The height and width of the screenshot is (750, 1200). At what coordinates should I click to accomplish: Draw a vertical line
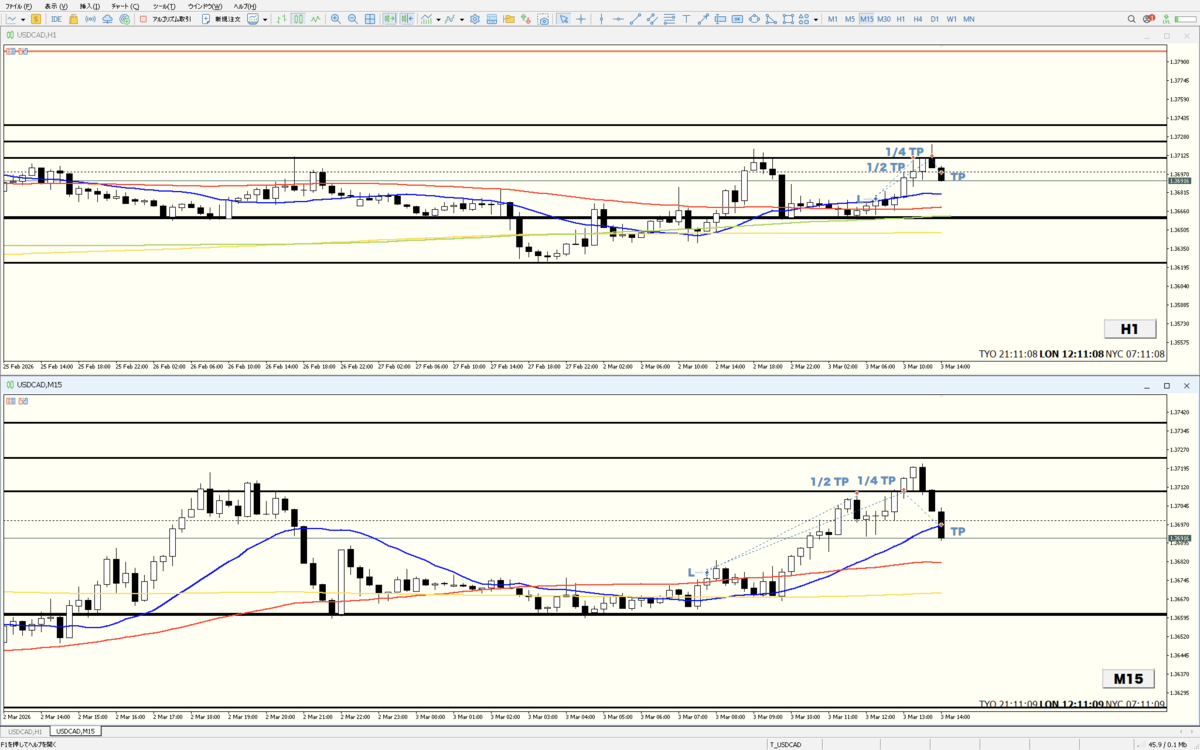601,19
